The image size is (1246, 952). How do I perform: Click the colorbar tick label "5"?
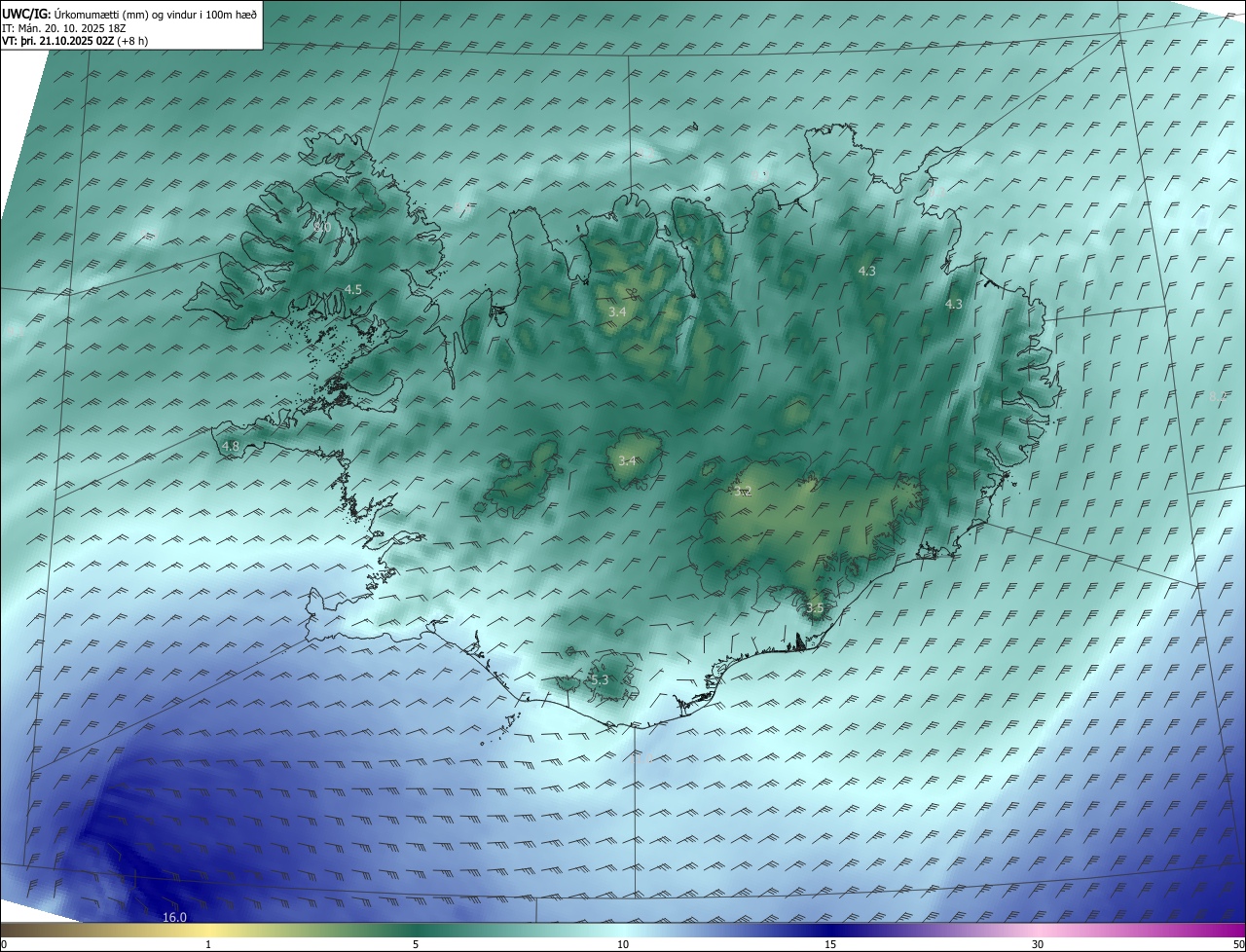point(416,944)
